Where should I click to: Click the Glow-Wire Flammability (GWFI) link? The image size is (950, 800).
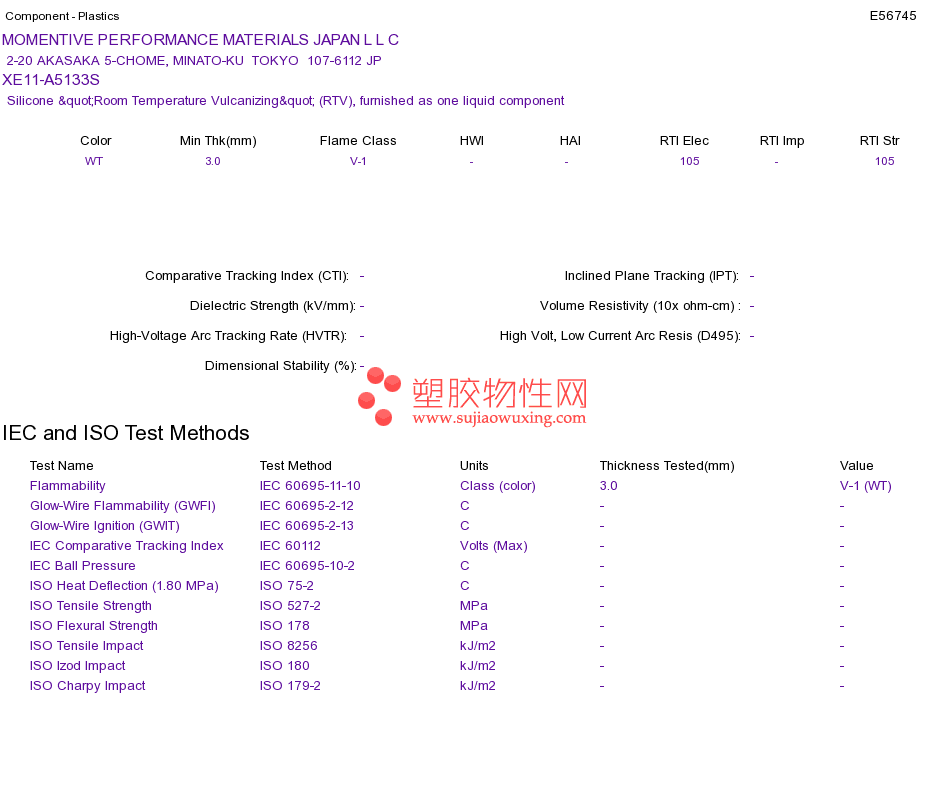(122, 506)
